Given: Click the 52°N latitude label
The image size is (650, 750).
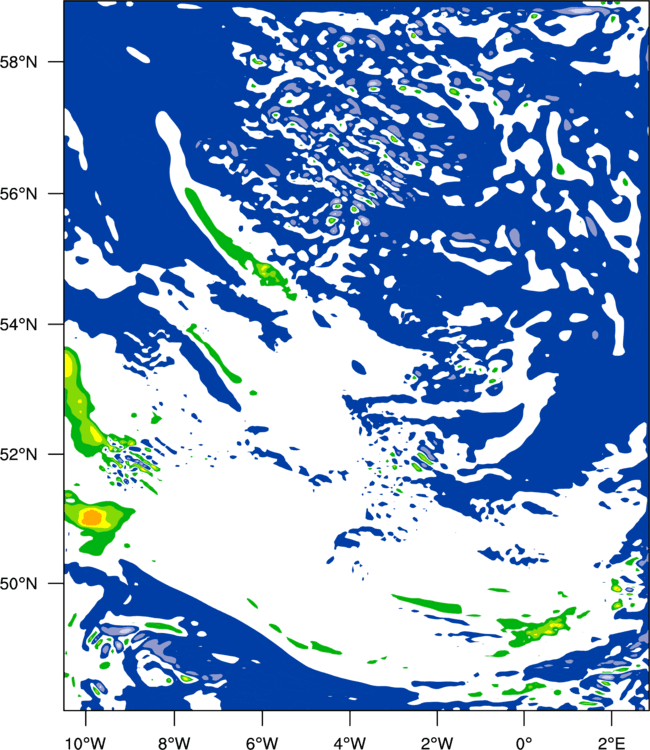Looking at the screenshot, I should pos(18,454).
